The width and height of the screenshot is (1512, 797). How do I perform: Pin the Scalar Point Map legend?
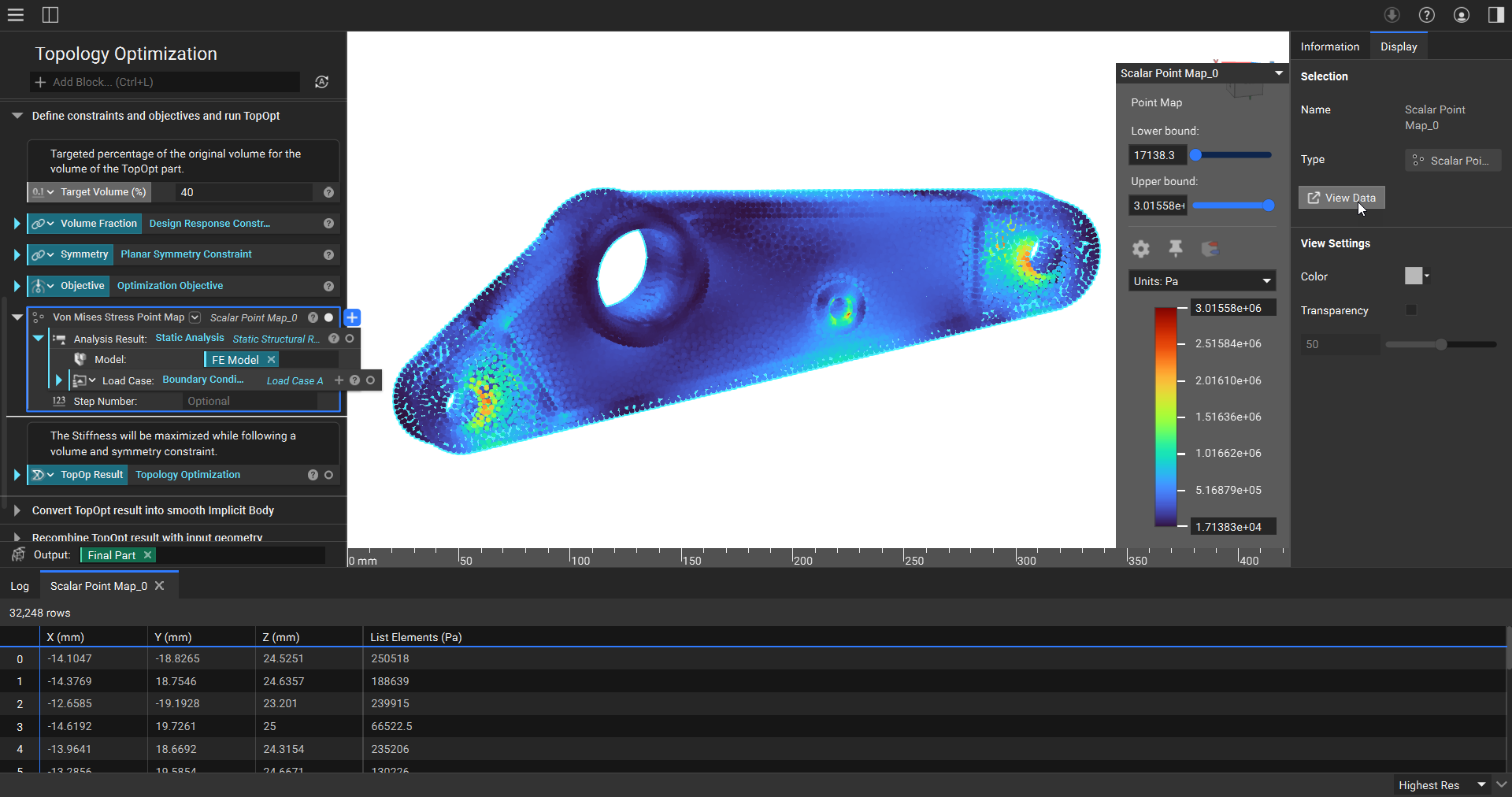click(x=1175, y=249)
